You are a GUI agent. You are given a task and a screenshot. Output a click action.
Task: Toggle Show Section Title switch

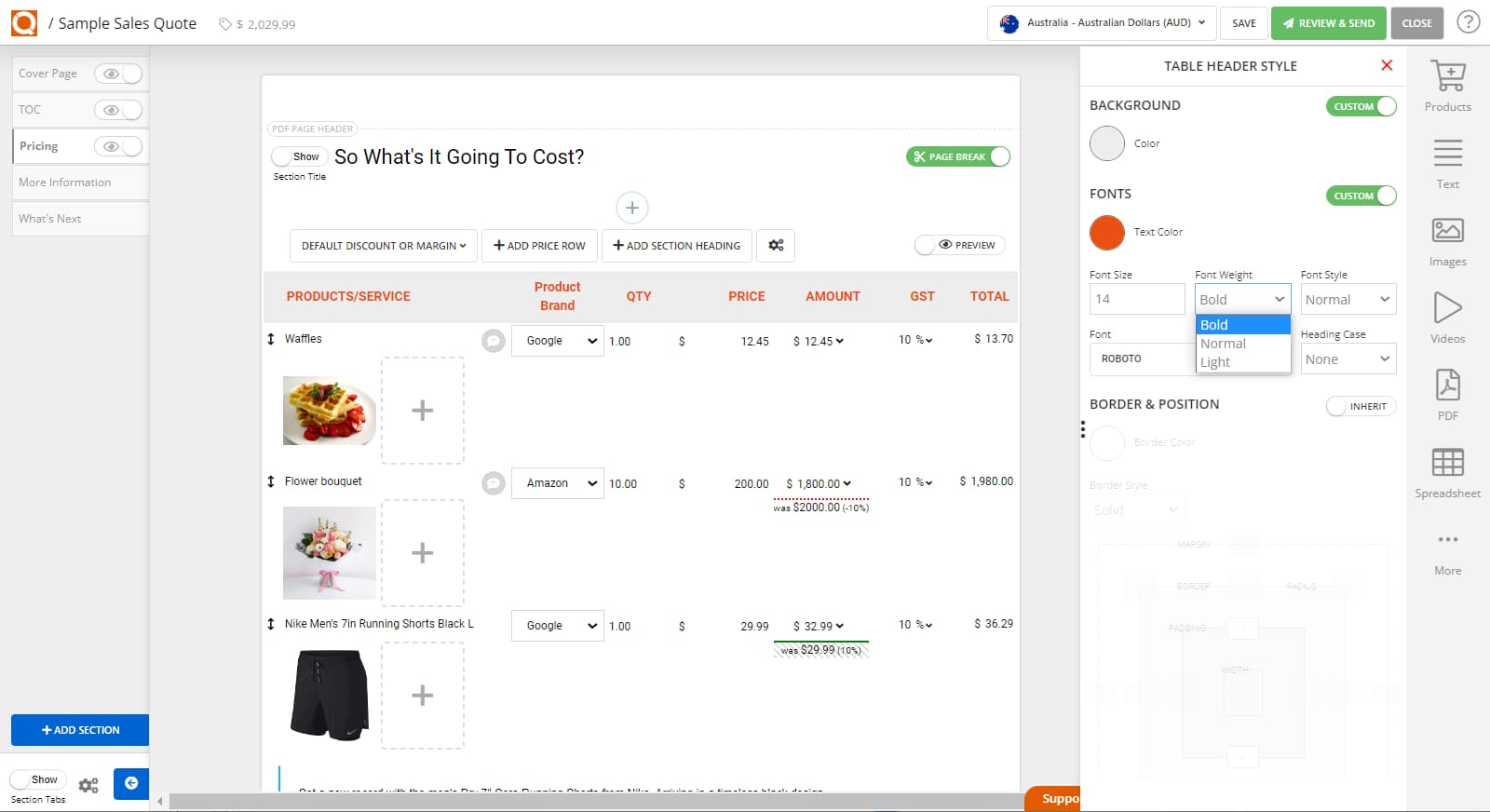(x=299, y=156)
